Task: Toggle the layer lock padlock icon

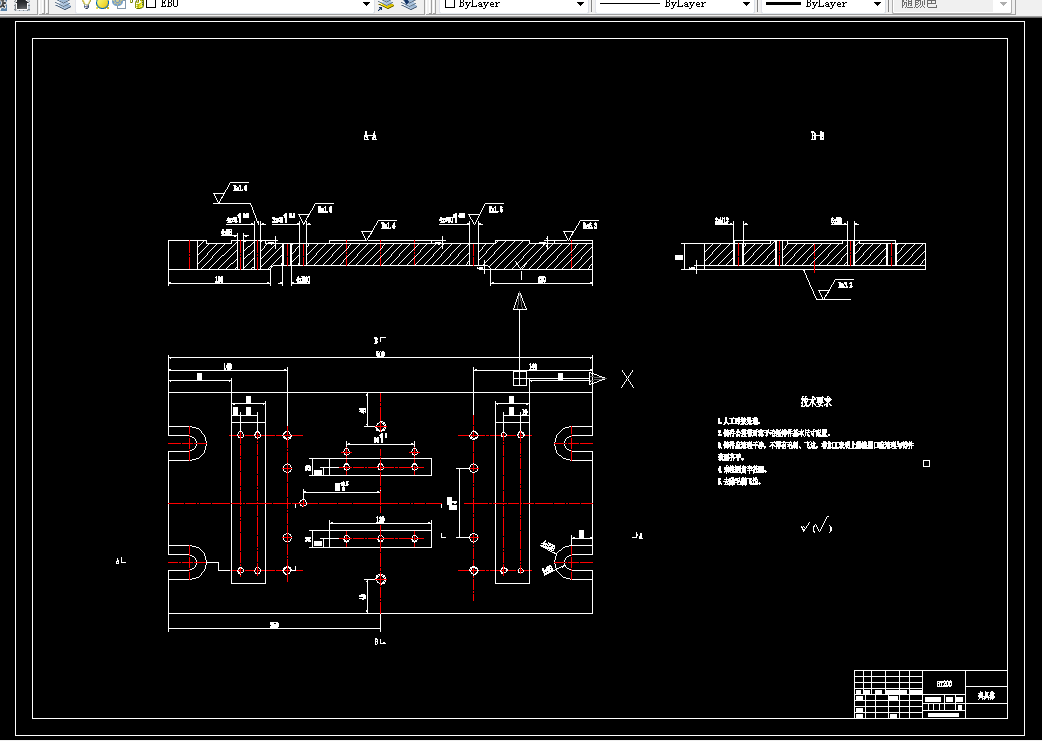Action: (138, 4)
